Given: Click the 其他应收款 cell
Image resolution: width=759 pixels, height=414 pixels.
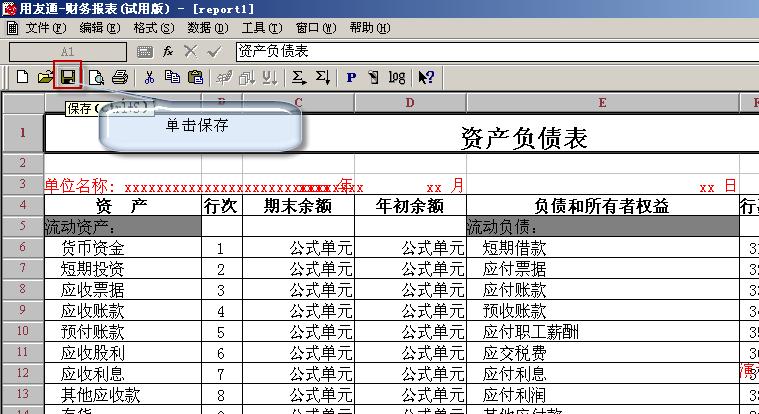Looking at the screenshot, I should tap(122, 395).
